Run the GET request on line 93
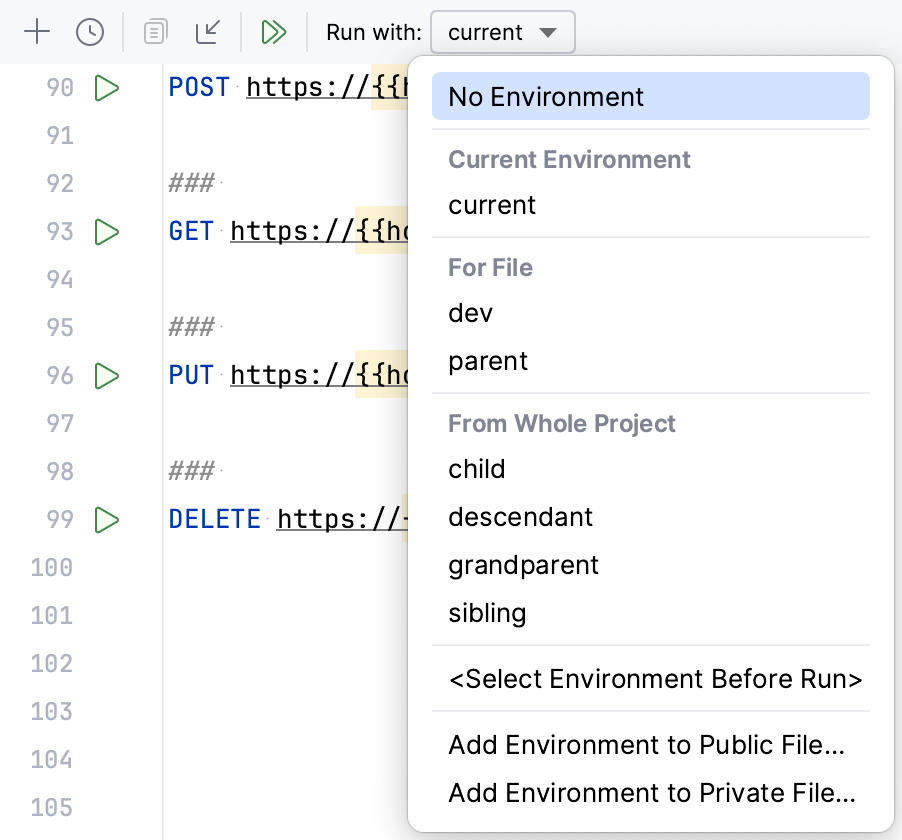 click(107, 231)
